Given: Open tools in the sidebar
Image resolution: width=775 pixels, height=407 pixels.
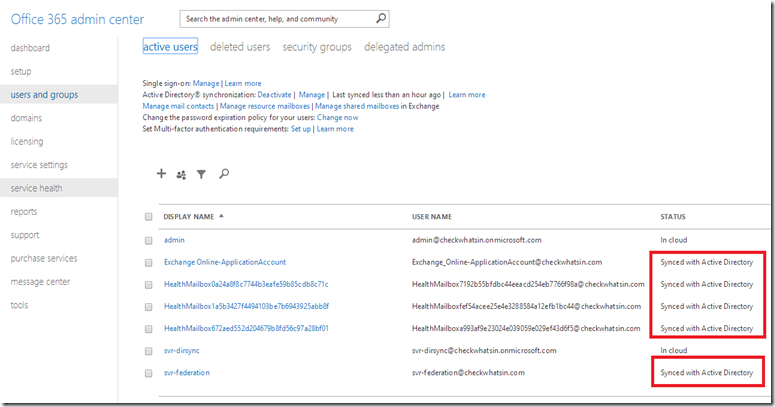Looking at the screenshot, I should pyautogui.click(x=19, y=305).
